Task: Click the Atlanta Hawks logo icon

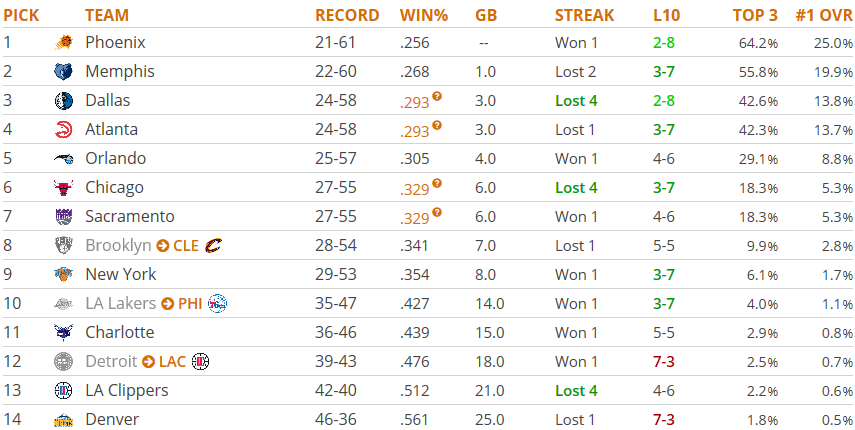Action: tap(63, 129)
